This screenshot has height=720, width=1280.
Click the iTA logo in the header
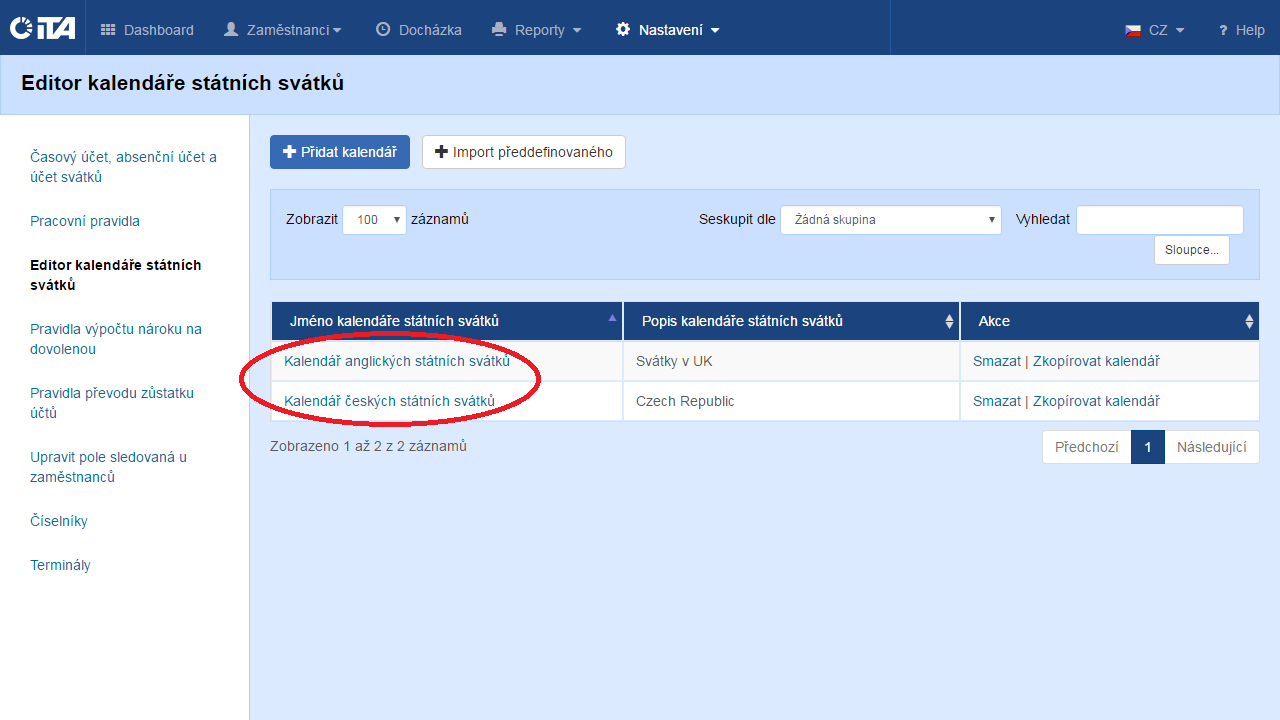pyautogui.click(x=42, y=29)
